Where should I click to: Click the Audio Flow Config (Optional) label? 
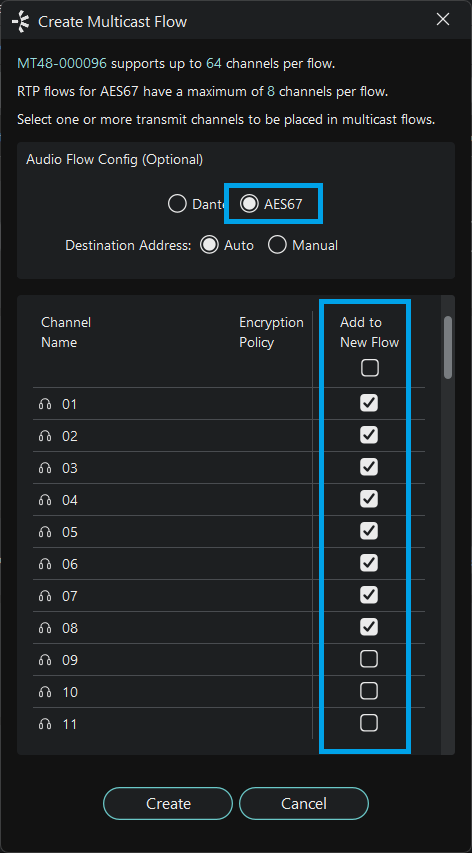[114, 159]
